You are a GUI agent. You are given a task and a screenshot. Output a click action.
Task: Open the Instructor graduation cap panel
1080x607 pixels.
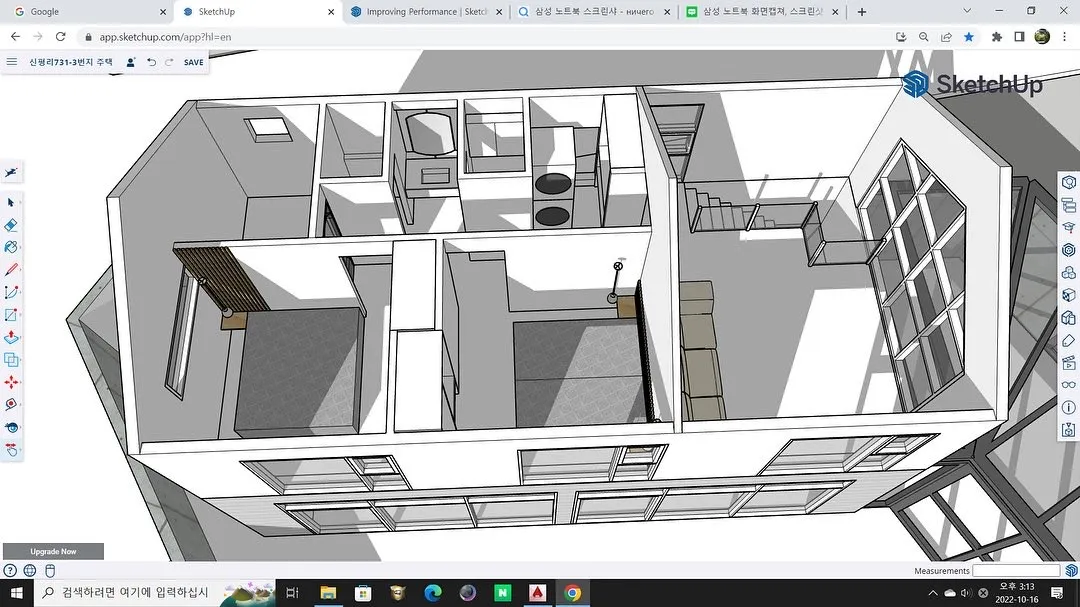tap(1069, 227)
